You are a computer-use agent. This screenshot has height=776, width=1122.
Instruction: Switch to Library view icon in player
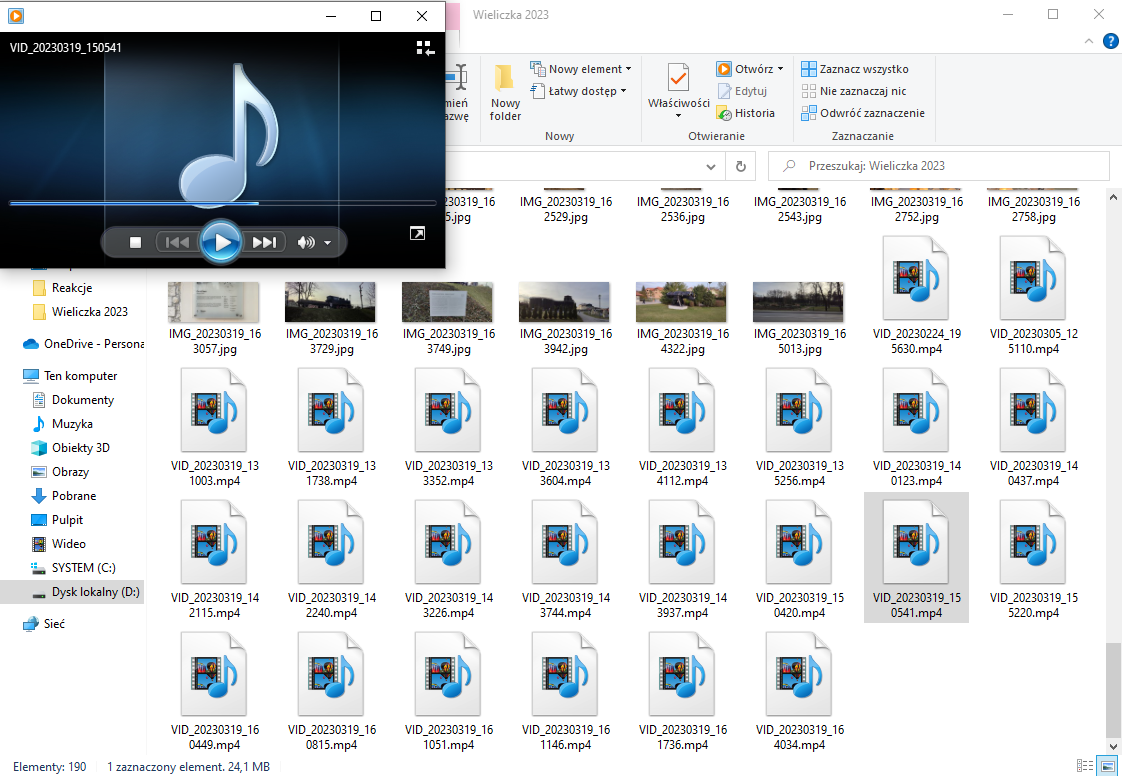pyautogui.click(x=425, y=48)
